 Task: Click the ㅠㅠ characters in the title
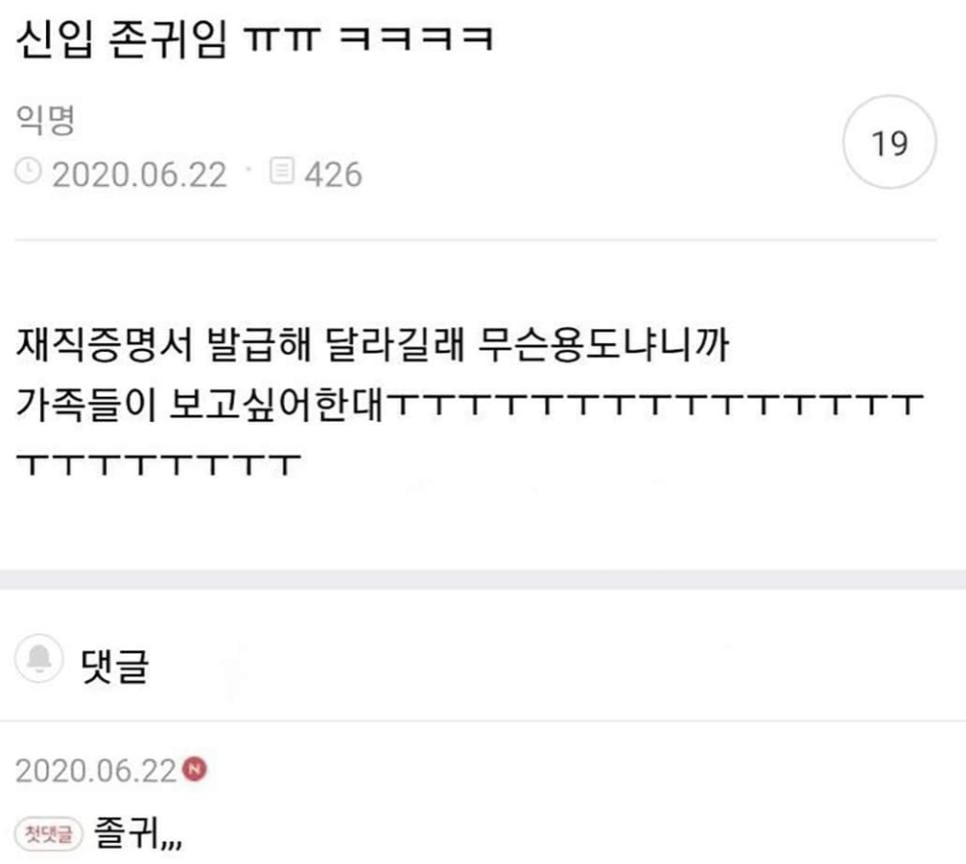click(x=282, y=38)
